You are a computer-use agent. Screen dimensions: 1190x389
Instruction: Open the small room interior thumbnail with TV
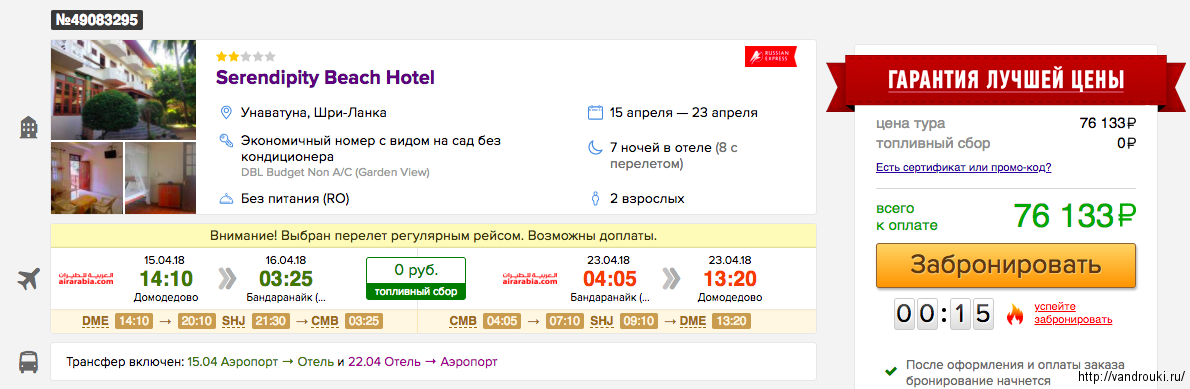tap(87, 178)
